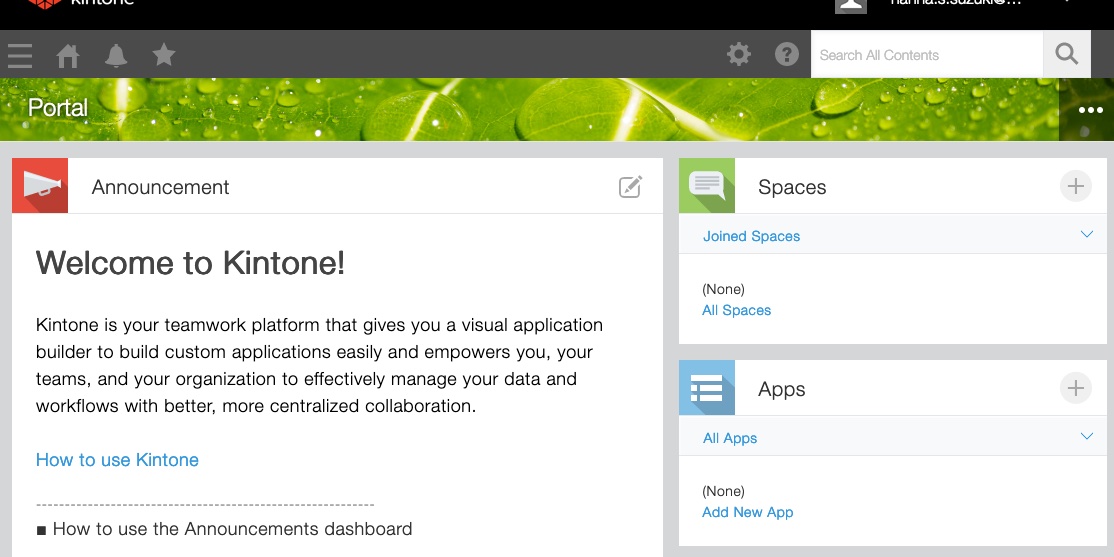The image size is (1114, 557).
Task: Click the Portal title text
Action: [x=58, y=107]
